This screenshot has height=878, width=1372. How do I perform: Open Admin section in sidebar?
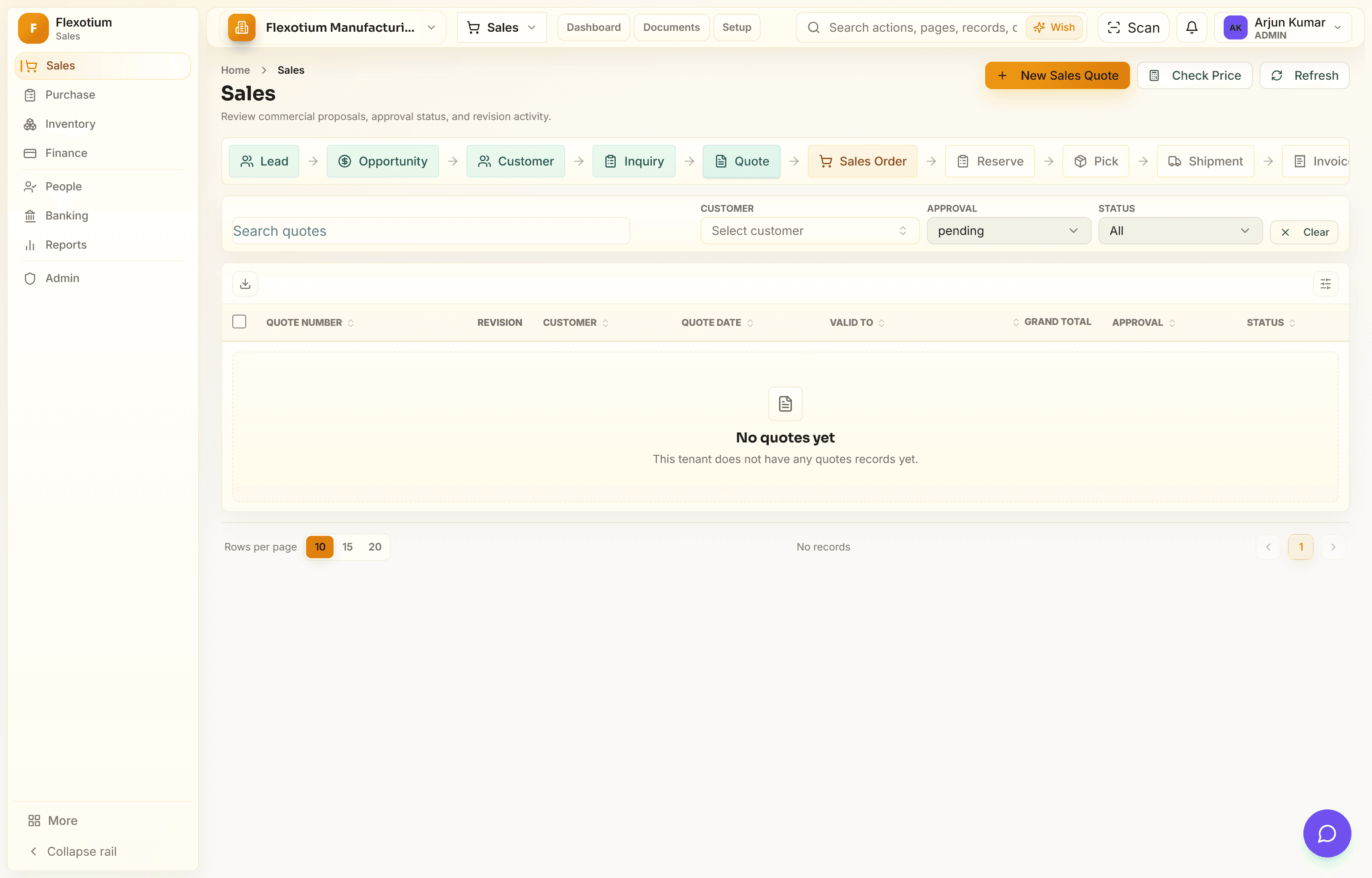[x=102, y=278]
